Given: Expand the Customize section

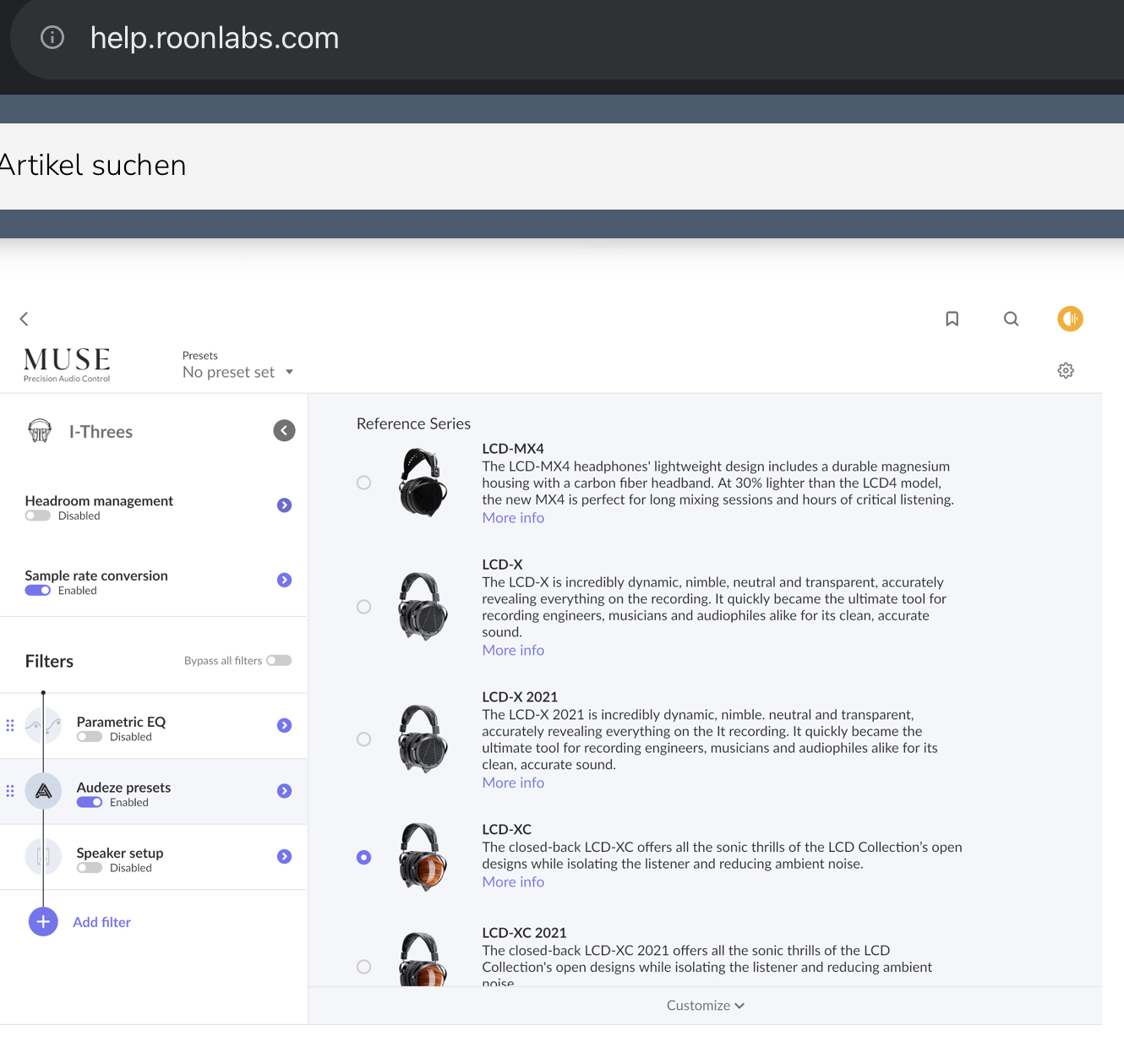Looking at the screenshot, I should click(x=705, y=1006).
